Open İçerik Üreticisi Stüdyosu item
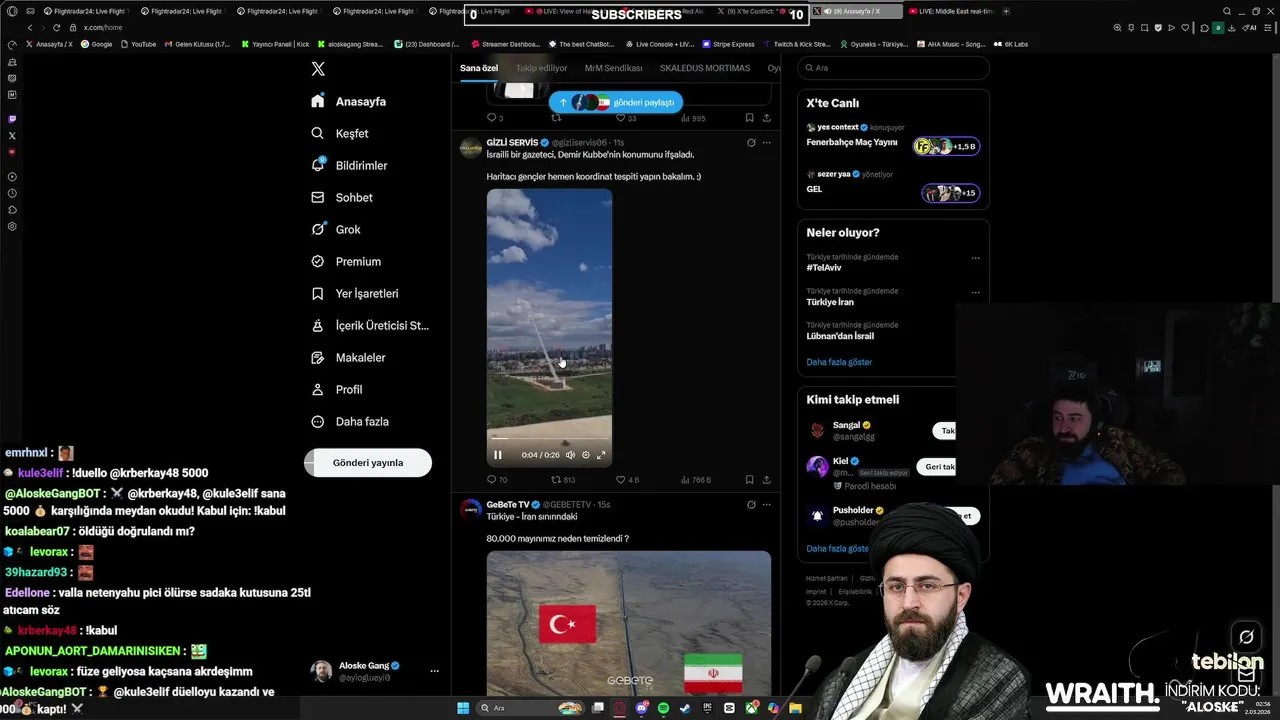The width and height of the screenshot is (1280, 720). pyautogui.click(x=370, y=325)
